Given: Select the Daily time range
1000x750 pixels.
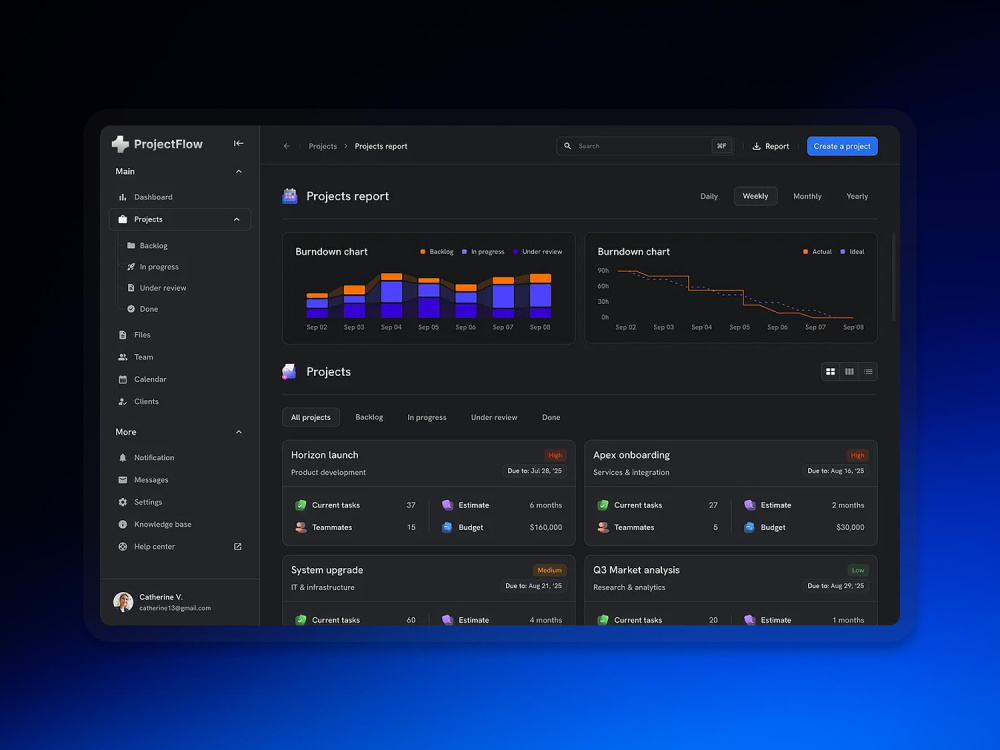Looking at the screenshot, I should (709, 196).
